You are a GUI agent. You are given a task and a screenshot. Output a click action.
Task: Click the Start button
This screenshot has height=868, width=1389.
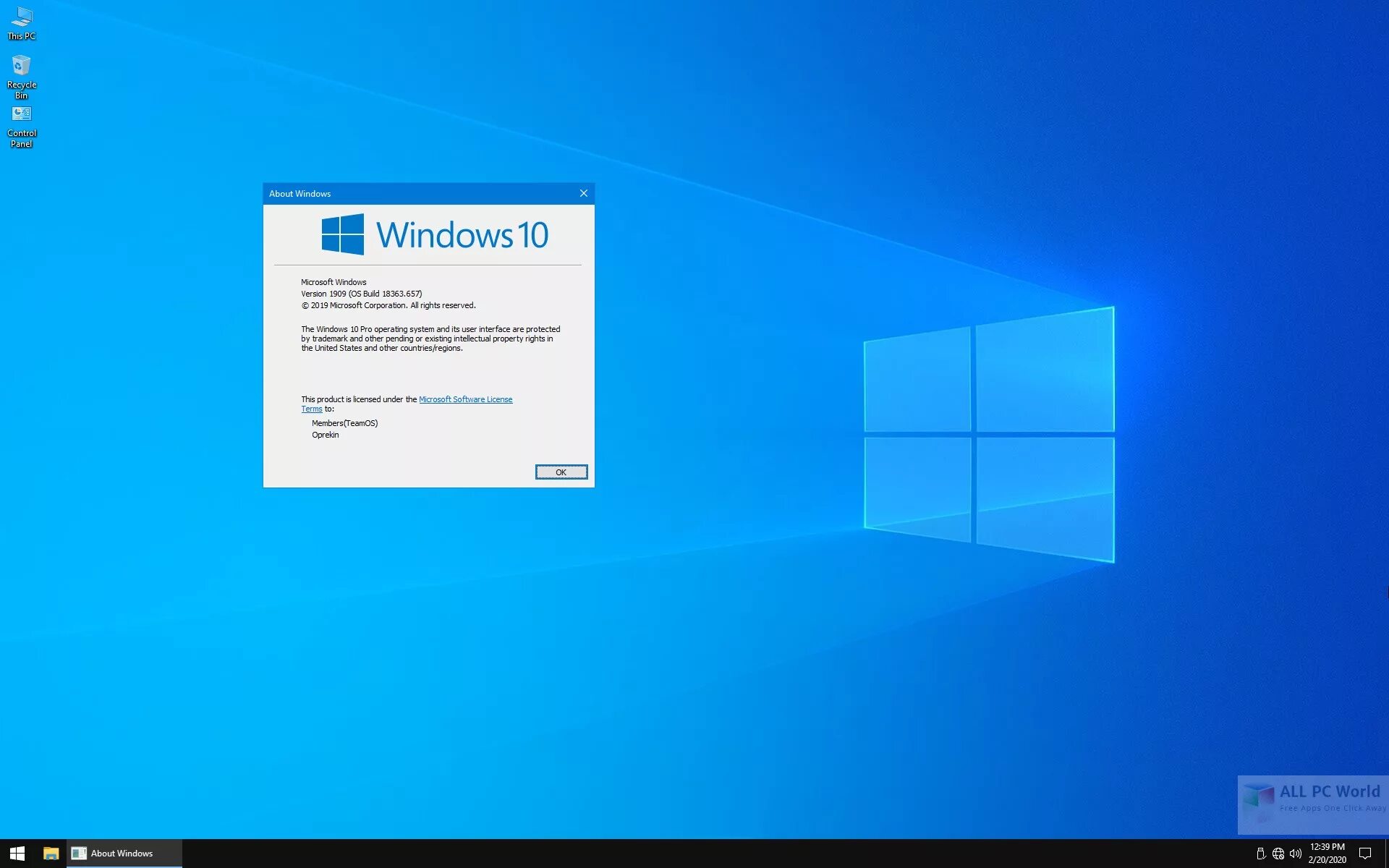(15, 853)
